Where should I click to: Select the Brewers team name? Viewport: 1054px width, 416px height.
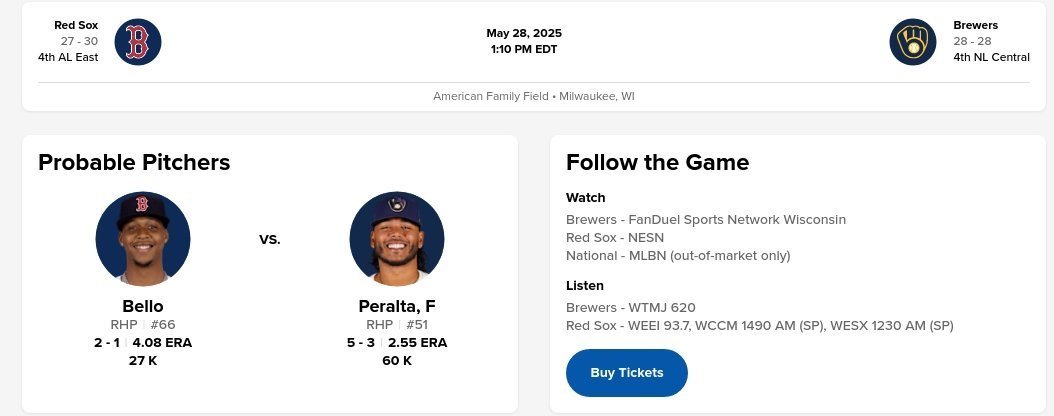(x=975, y=25)
